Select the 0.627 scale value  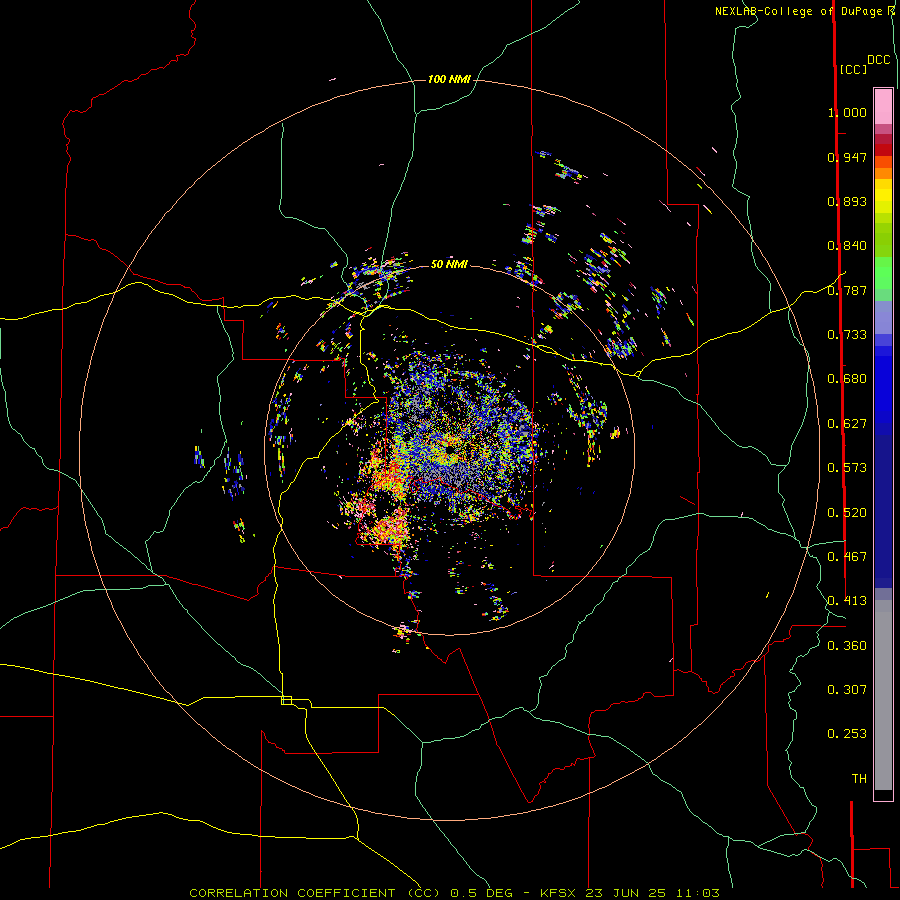click(x=847, y=424)
